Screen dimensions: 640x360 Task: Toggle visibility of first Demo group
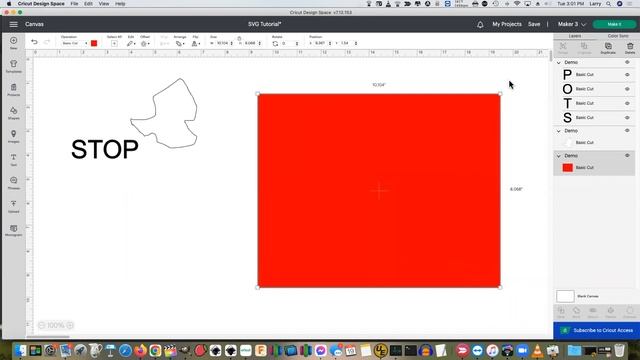(627, 62)
